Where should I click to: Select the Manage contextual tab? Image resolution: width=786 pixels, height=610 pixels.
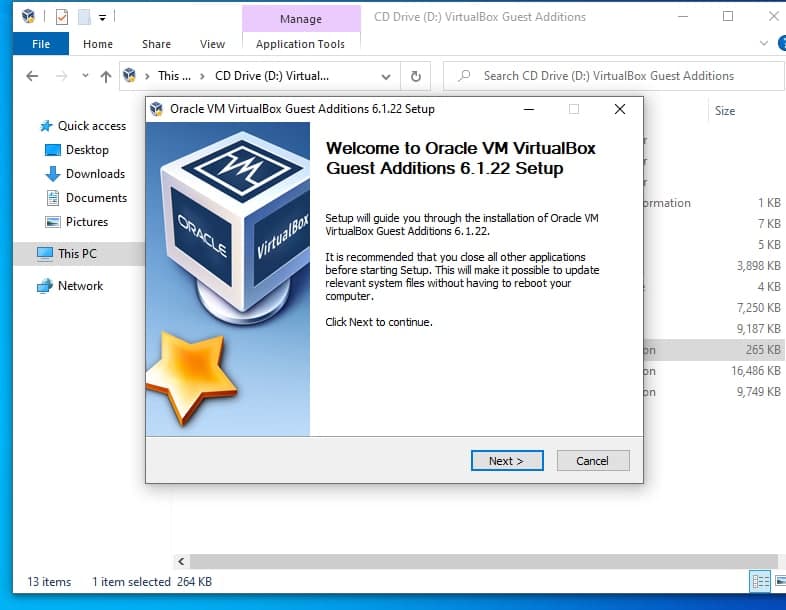301,19
